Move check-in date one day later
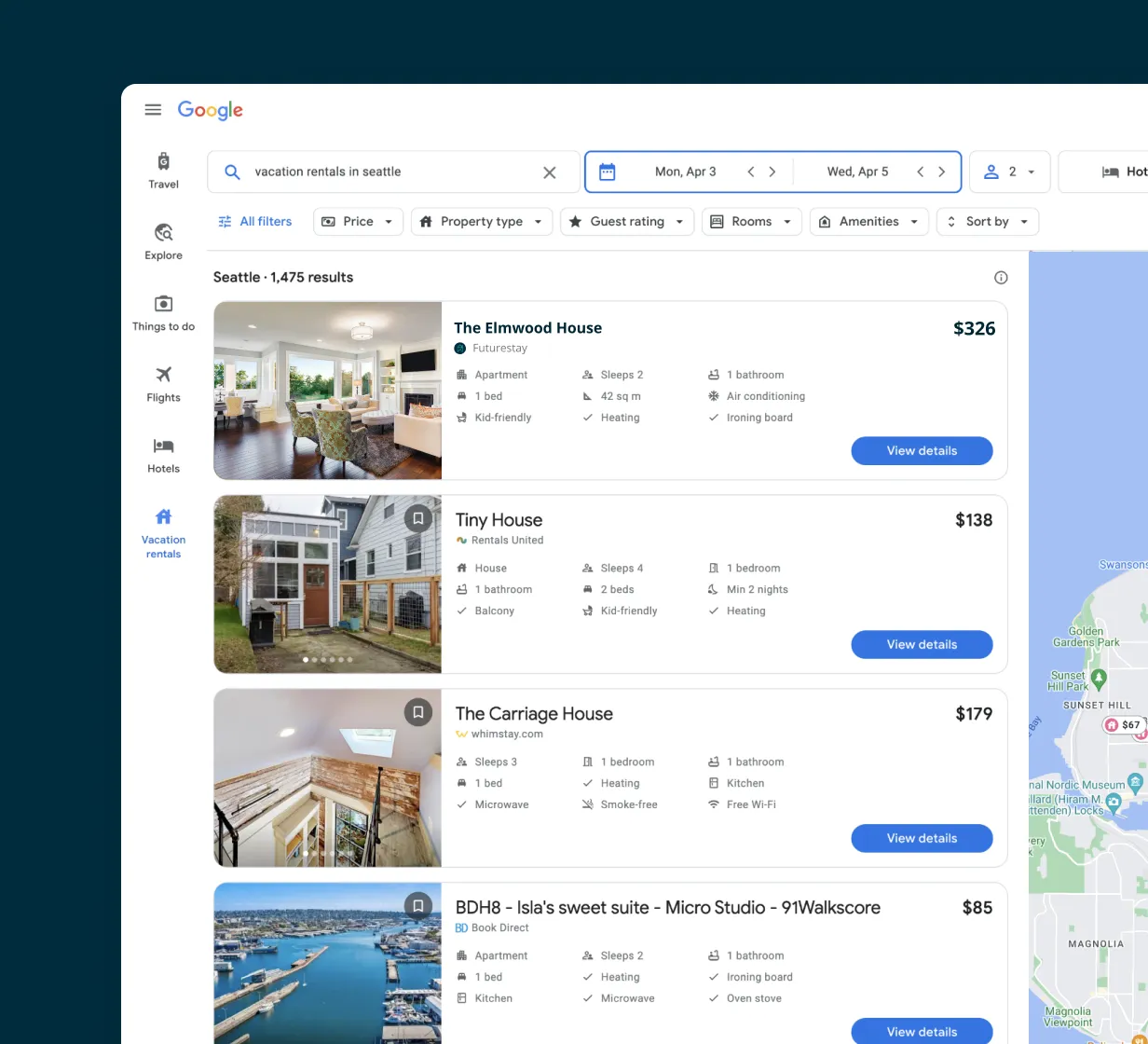The image size is (1148, 1044). point(772,172)
